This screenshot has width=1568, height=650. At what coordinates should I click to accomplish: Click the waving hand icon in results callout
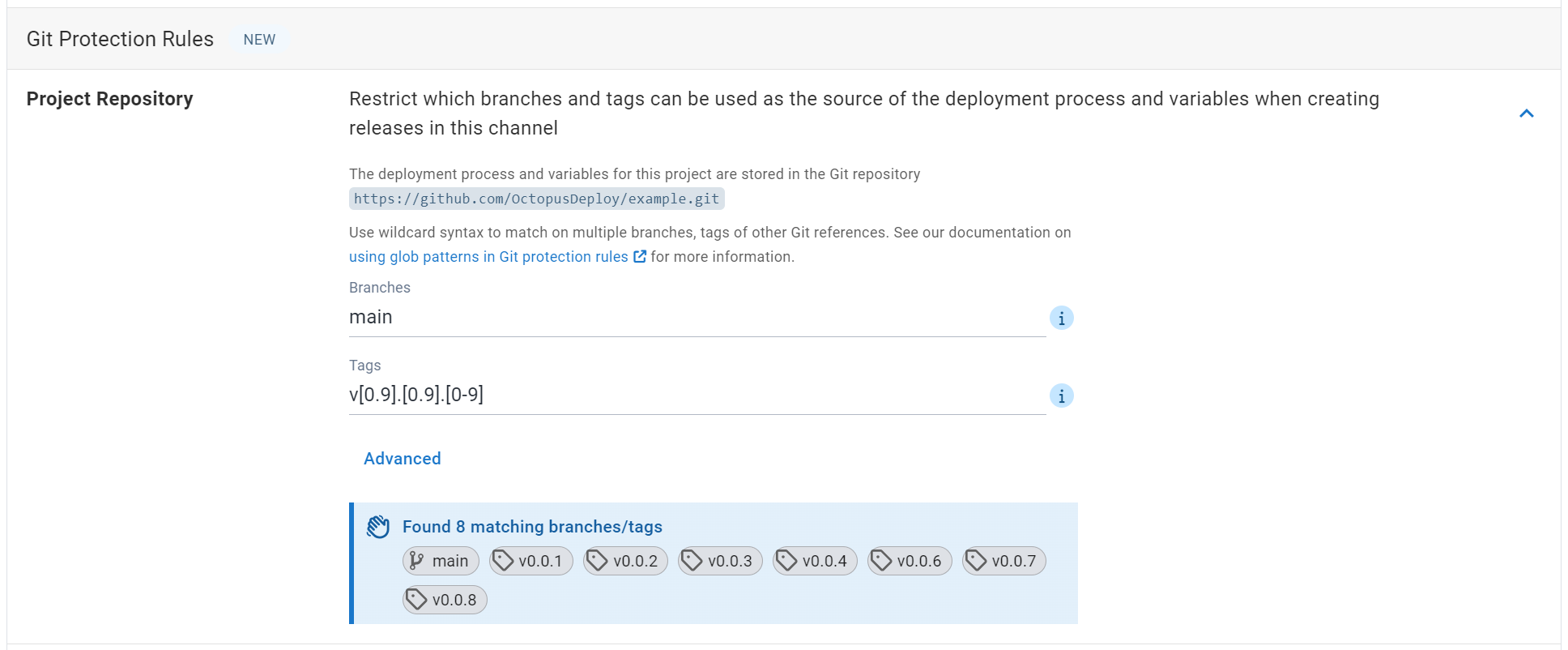(x=378, y=527)
